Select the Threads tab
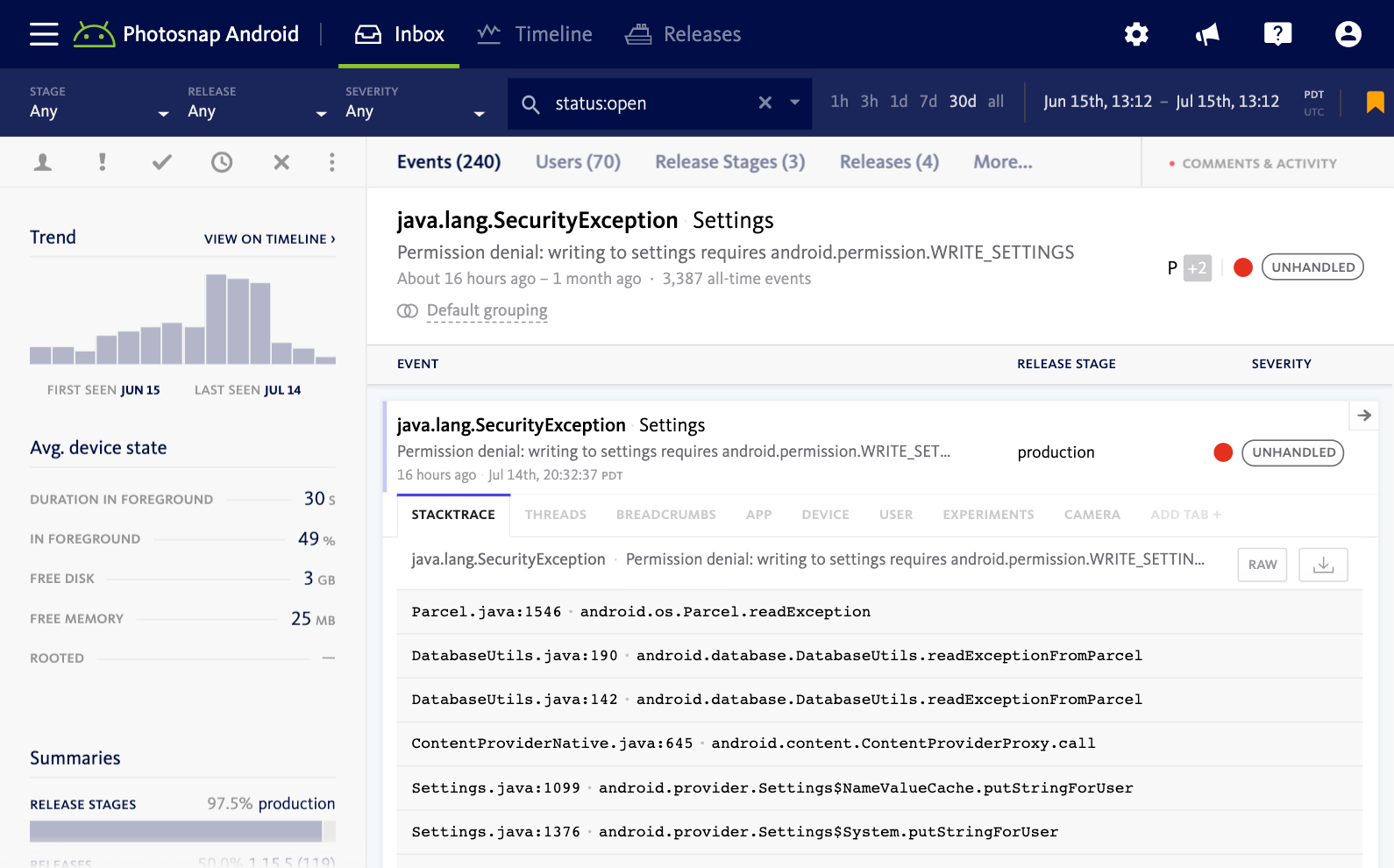The image size is (1394, 868). click(x=556, y=515)
